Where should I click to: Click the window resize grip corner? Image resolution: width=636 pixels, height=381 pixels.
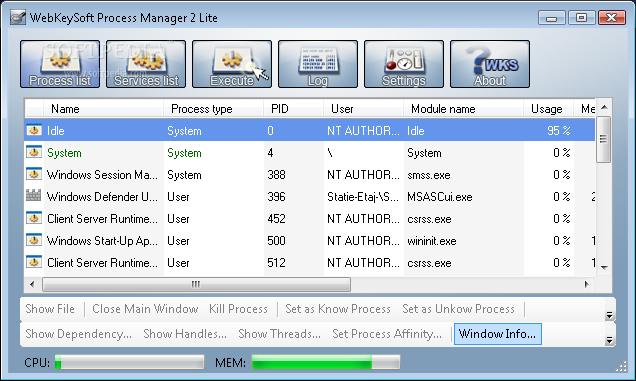pos(621,367)
